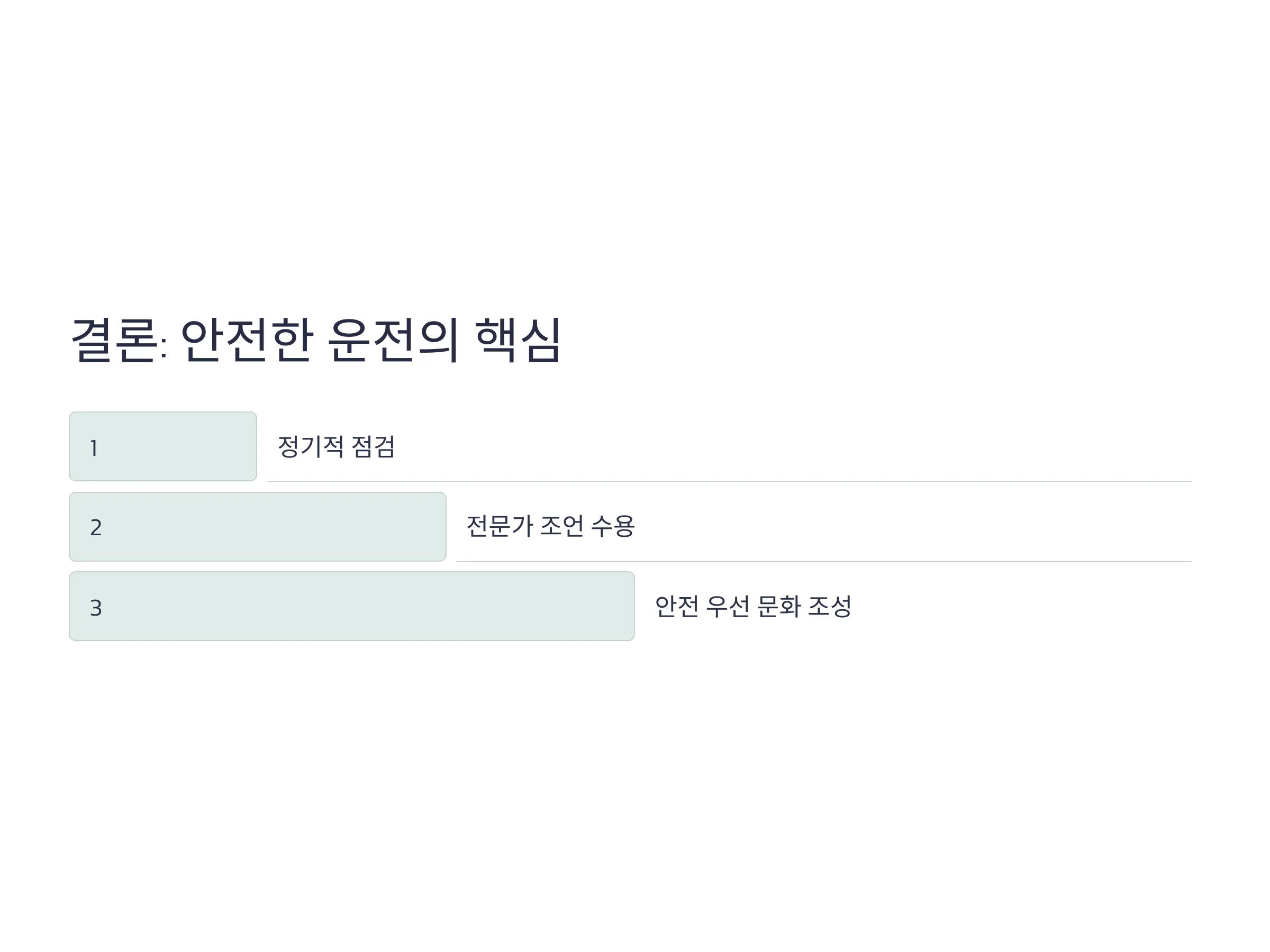Select the '전문가 조언 수용' text label
This screenshot has width=1270, height=952.
(551, 526)
